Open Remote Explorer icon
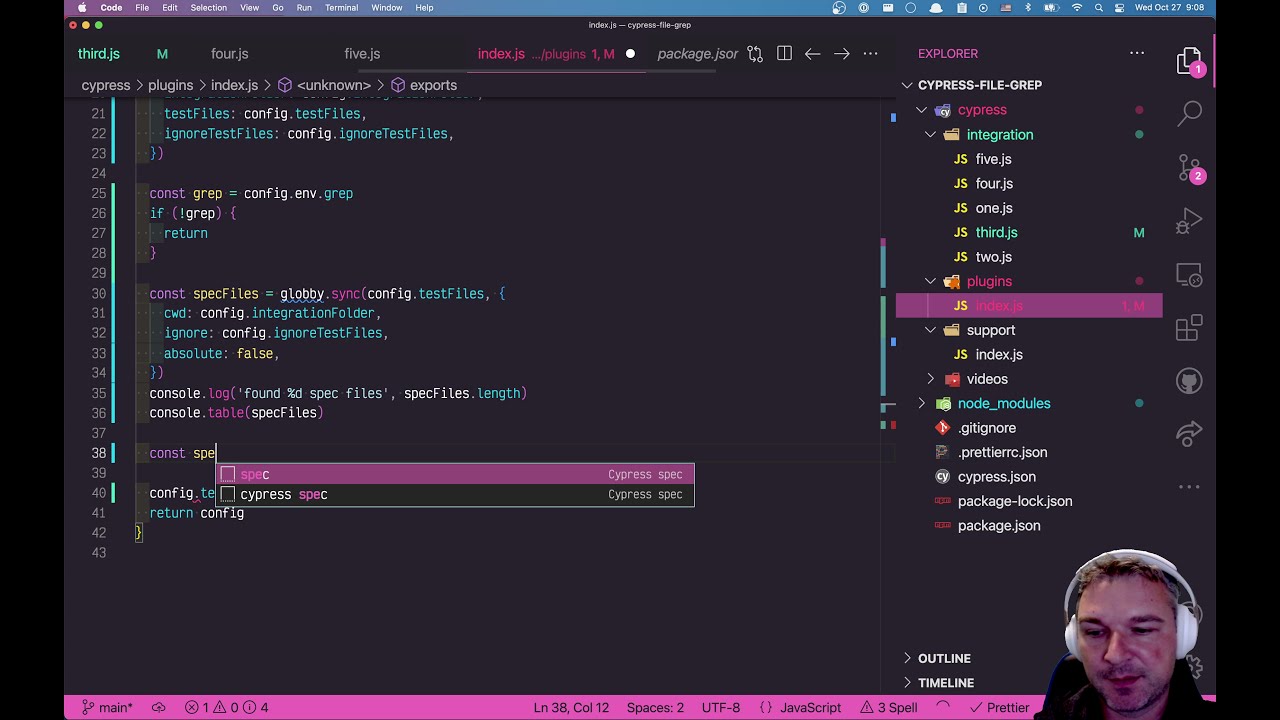1280x720 pixels. (x=1189, y=274)
